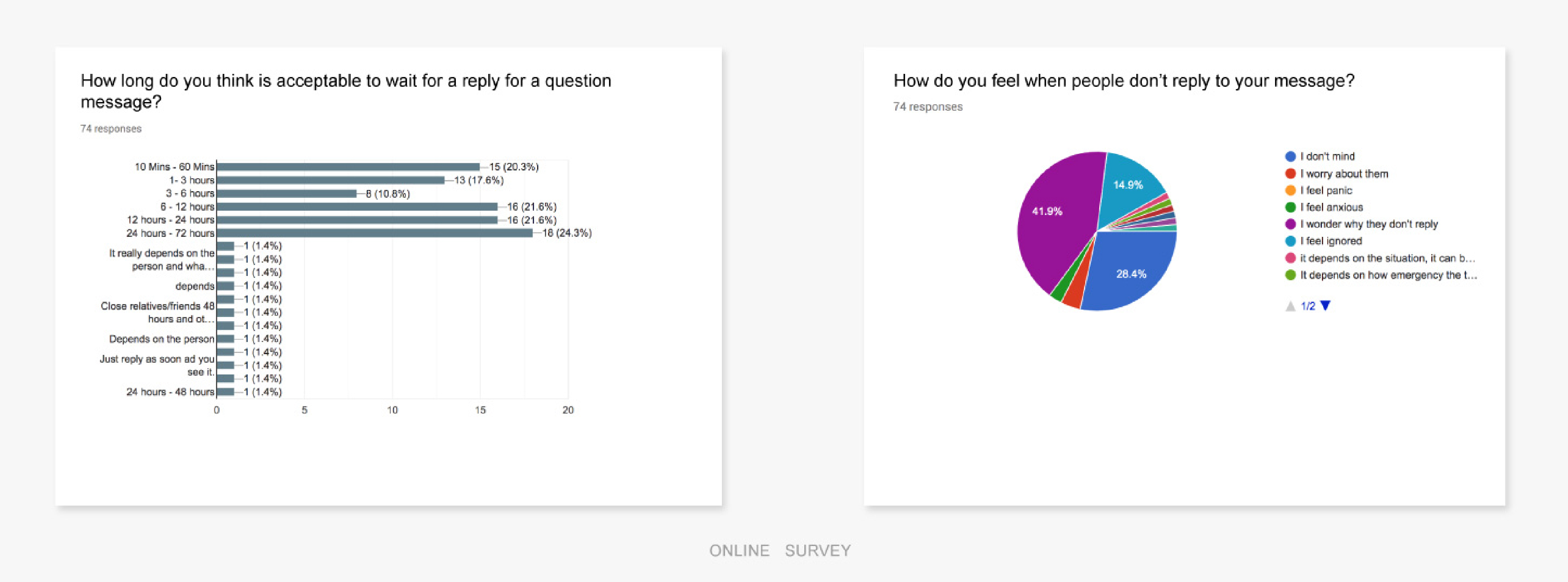
Task: Click the cyan "I feel ignored" legend dot
Action: (1290, 241)
